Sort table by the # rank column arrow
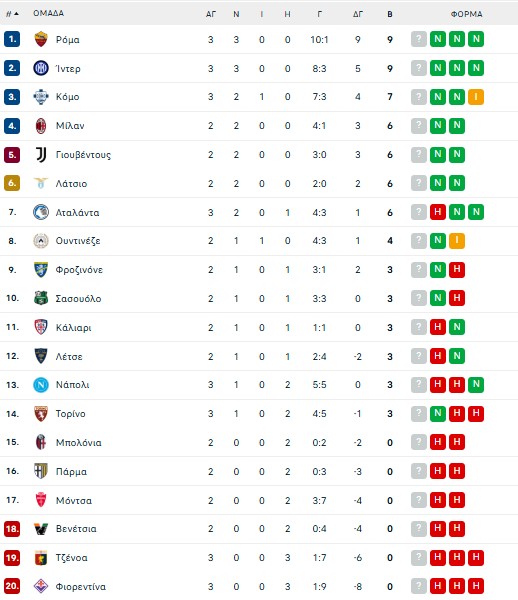Viewport: 518px width, 600px height. (12, 13)
